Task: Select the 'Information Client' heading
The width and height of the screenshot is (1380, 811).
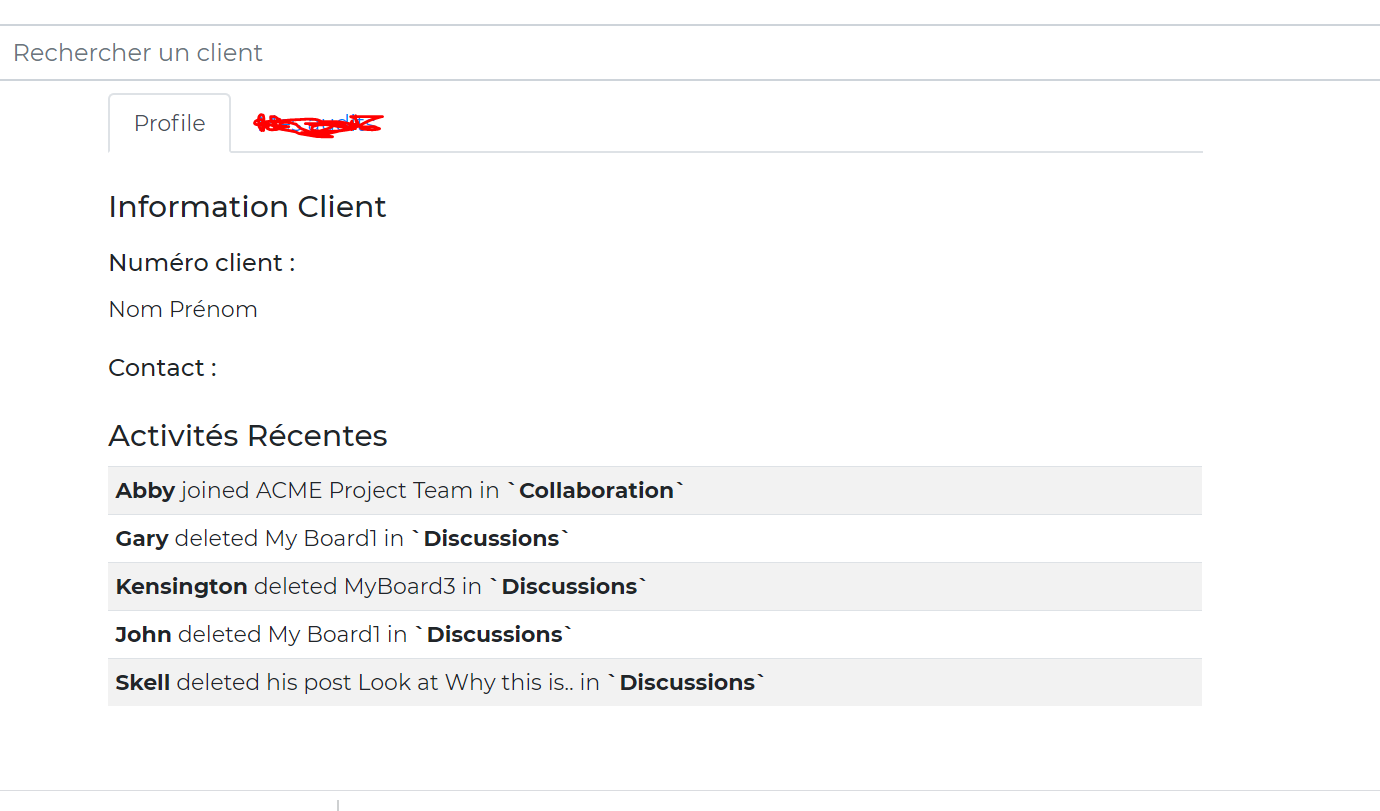Action: (x=247, y=207)
